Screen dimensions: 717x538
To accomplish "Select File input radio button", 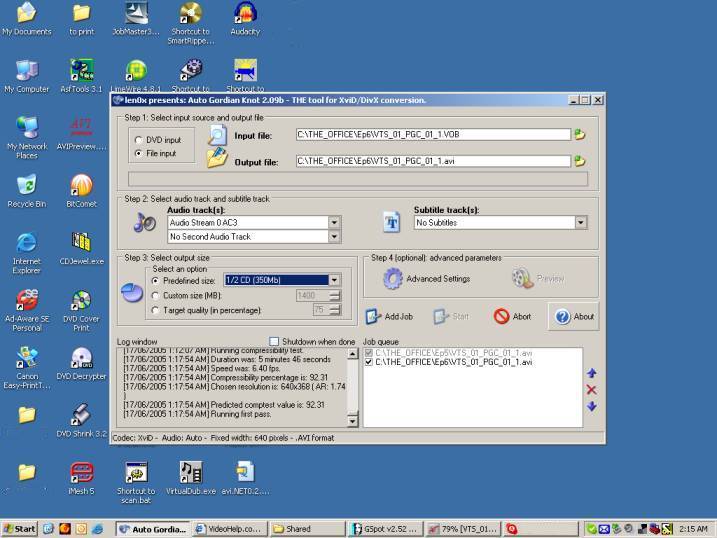I will [139, 153].
